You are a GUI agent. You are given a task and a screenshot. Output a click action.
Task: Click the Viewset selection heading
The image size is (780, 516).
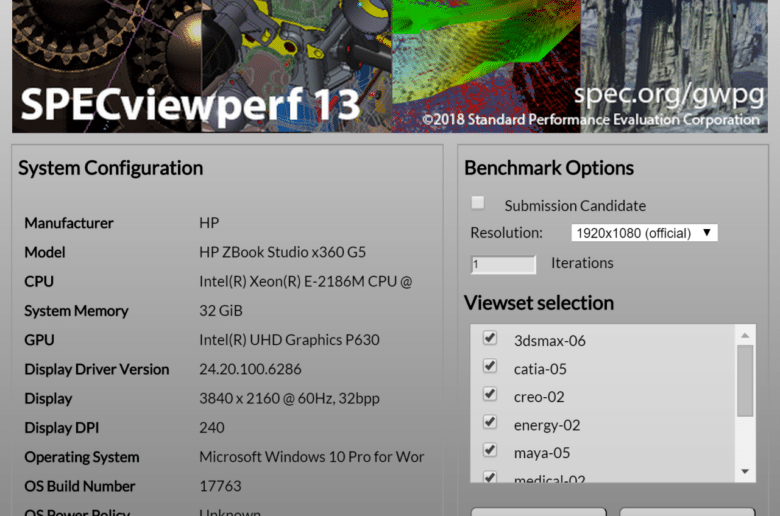point(539,303)
